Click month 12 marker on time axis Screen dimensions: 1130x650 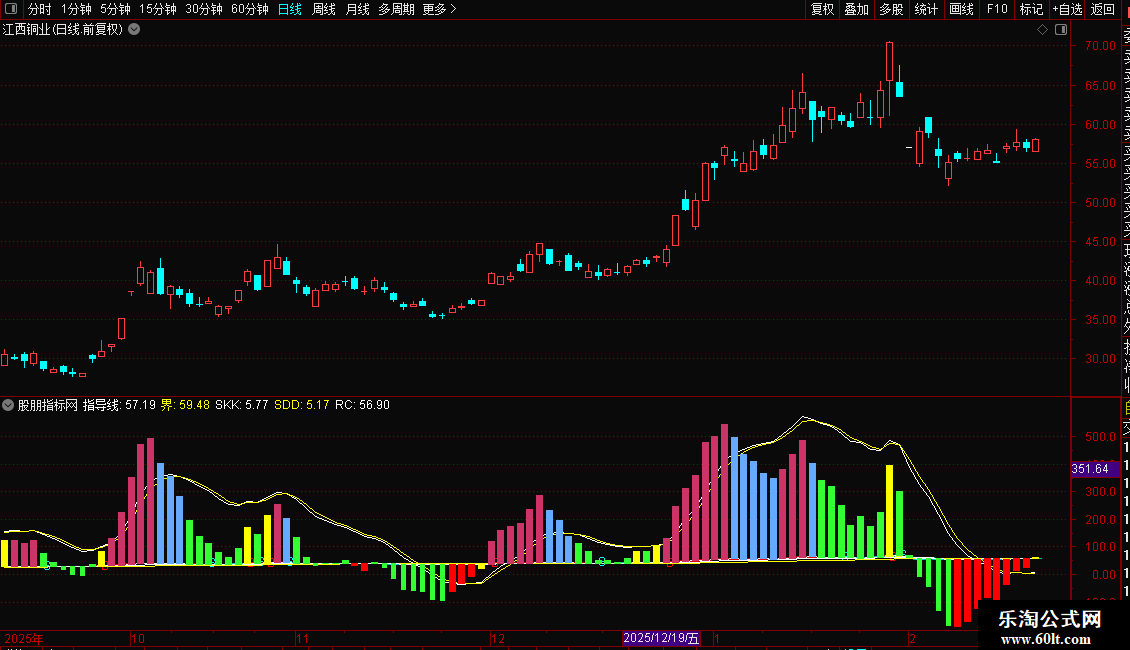coord(498,638)
